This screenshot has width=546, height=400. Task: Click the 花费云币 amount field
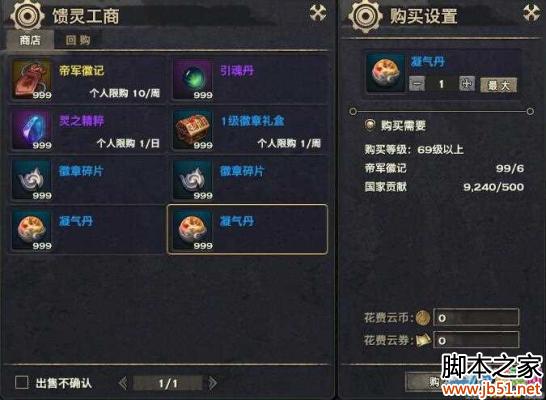pyautogui.click(x=476, y=317)
